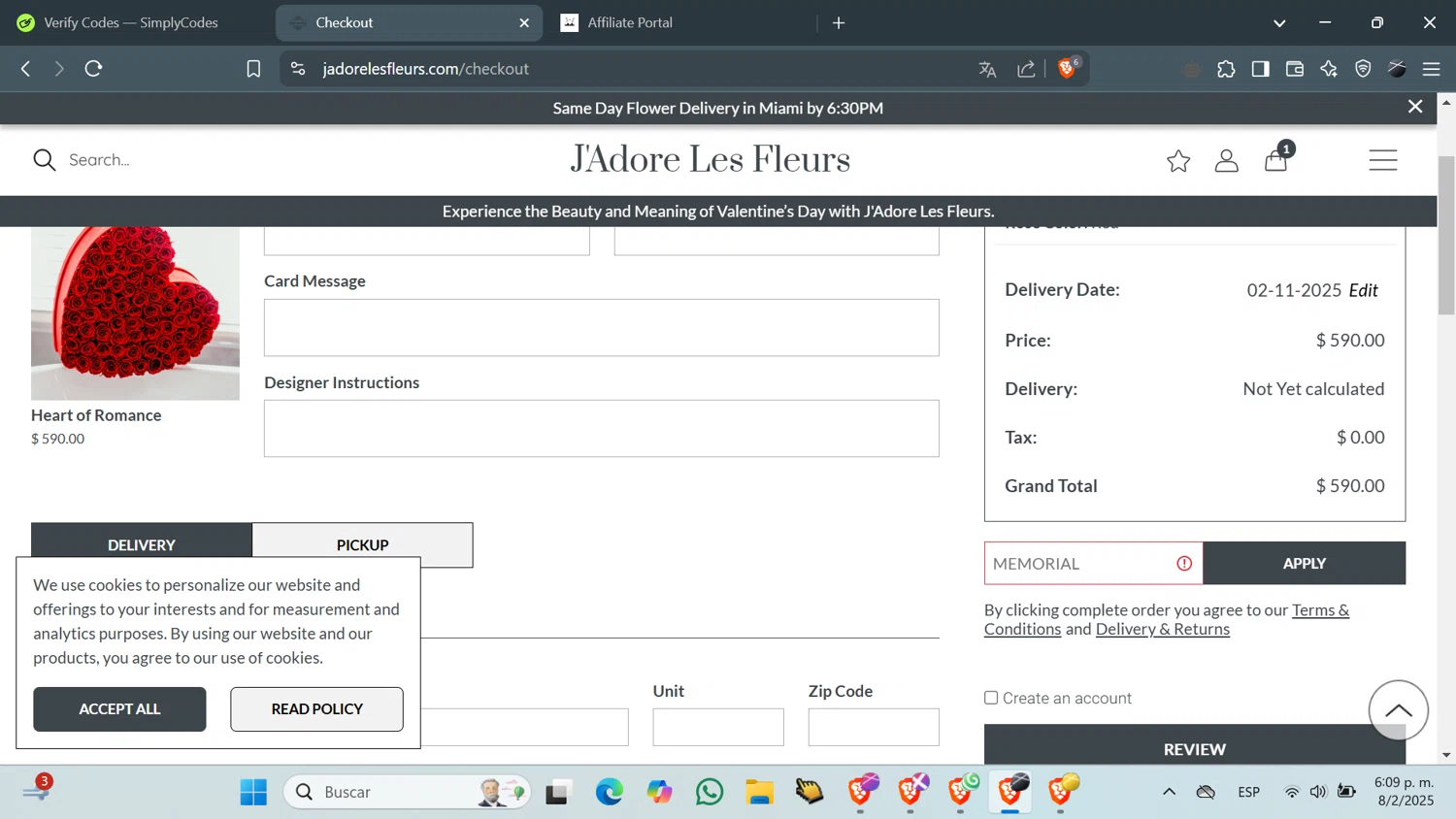The height and width of the screenshot is (819, 1456).
Task: Click into the Unit field
Action: 718,727
